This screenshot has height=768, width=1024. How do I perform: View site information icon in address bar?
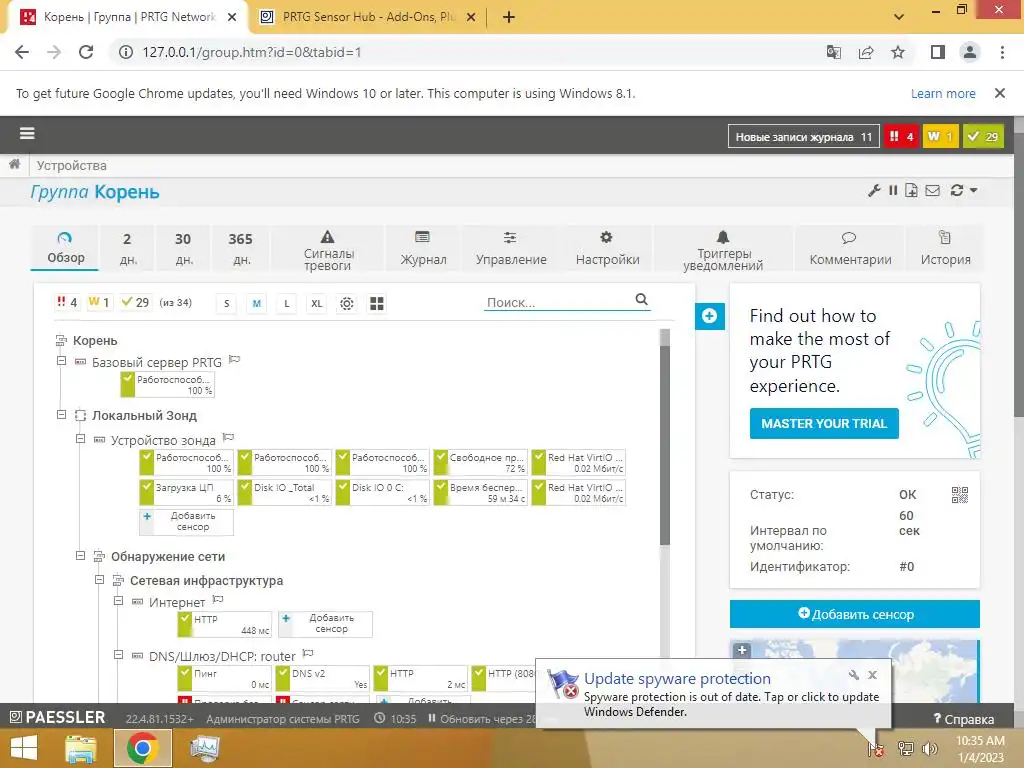[126, 52]
